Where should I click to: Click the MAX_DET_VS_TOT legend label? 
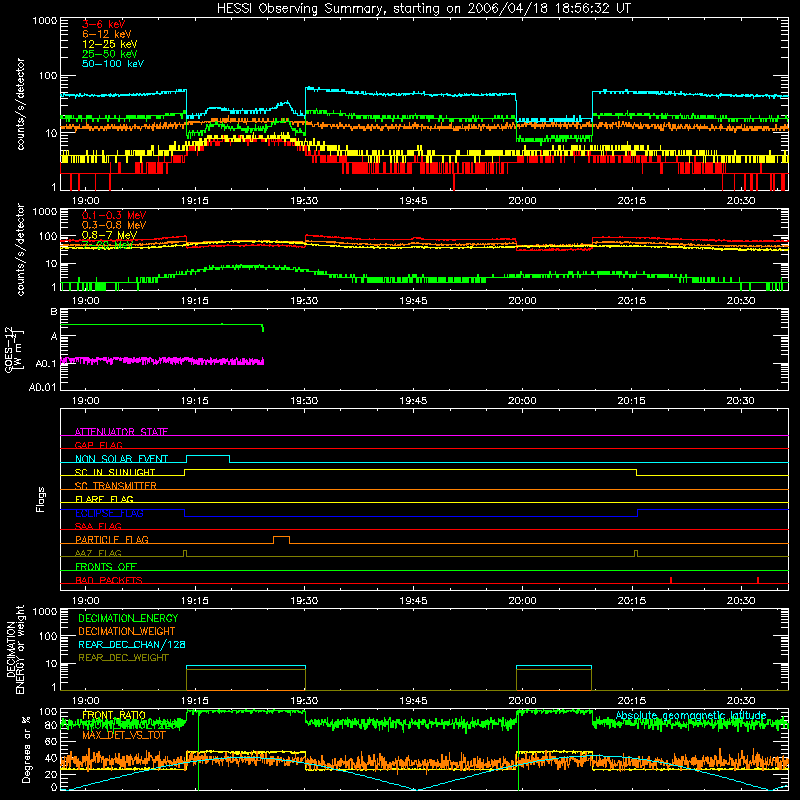(124, 735)
